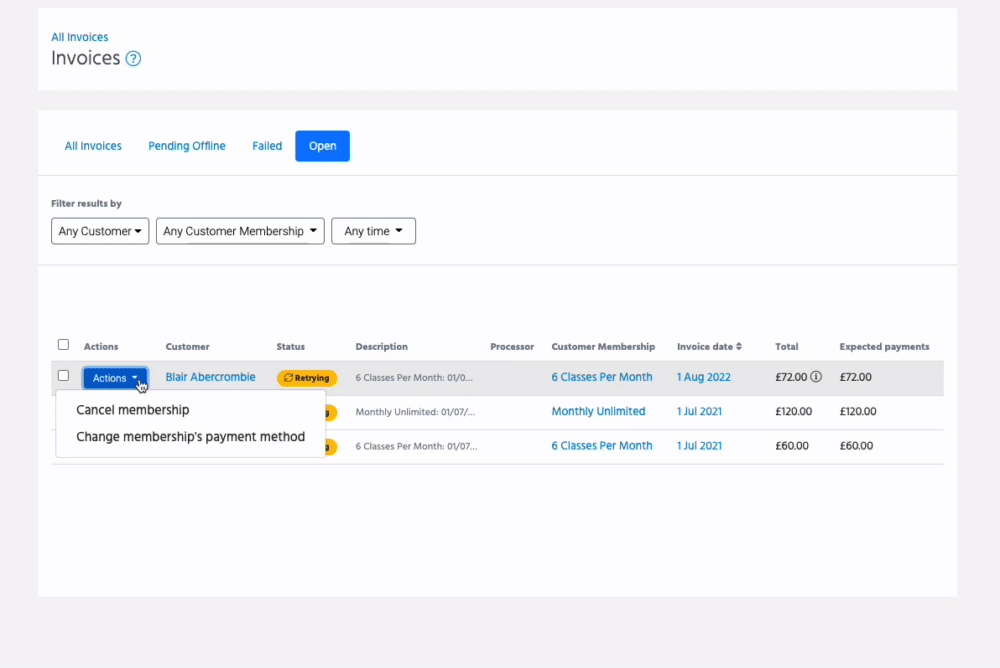Switch to the All Invoices tab
Viewport: 1000px width, 668px height.
(93, 146)
